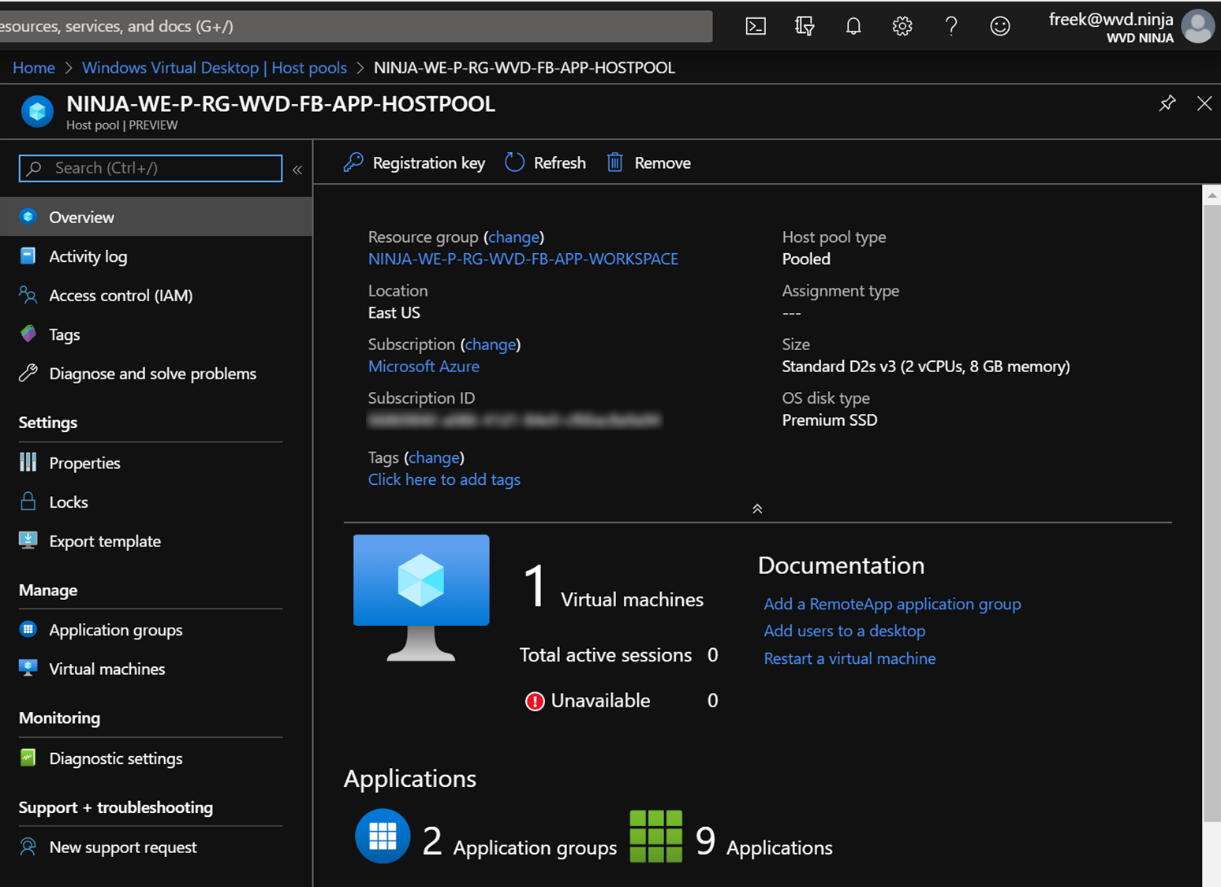This screenshot has width=1221, height=887.
Task: Open the help question mark
Action: click(x=951, y=26)
